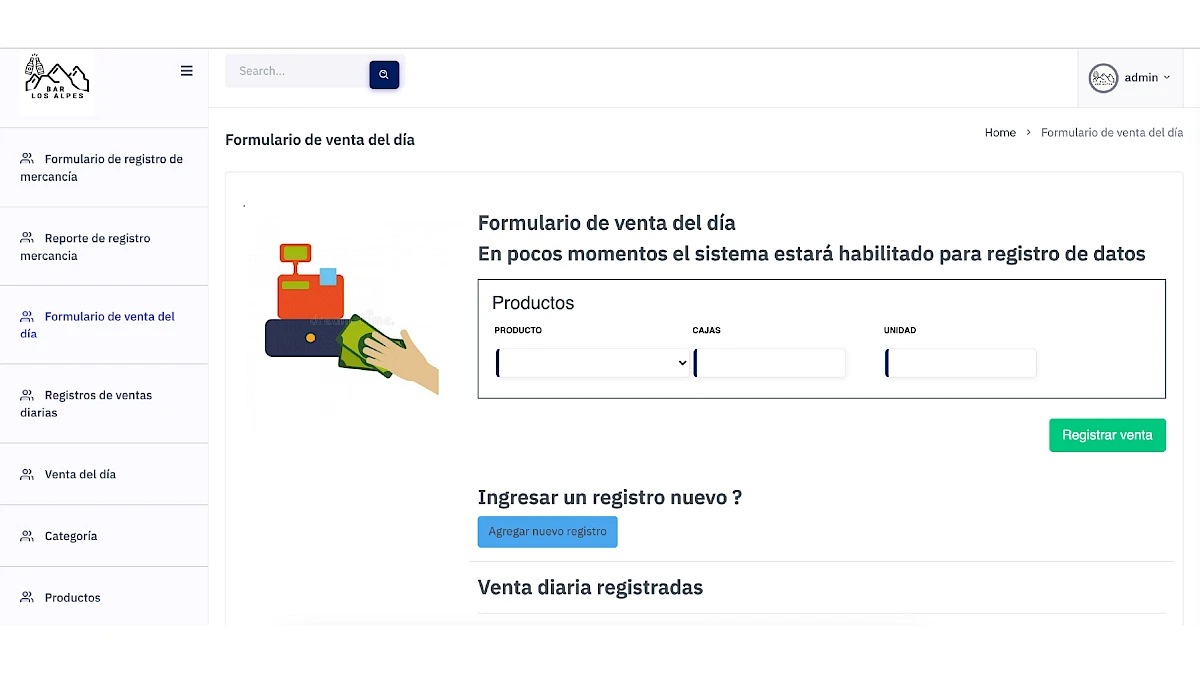Click the people icon beside Venta del día
The width and height of the screenshot is (1200, 673).
tap(27, 474)
